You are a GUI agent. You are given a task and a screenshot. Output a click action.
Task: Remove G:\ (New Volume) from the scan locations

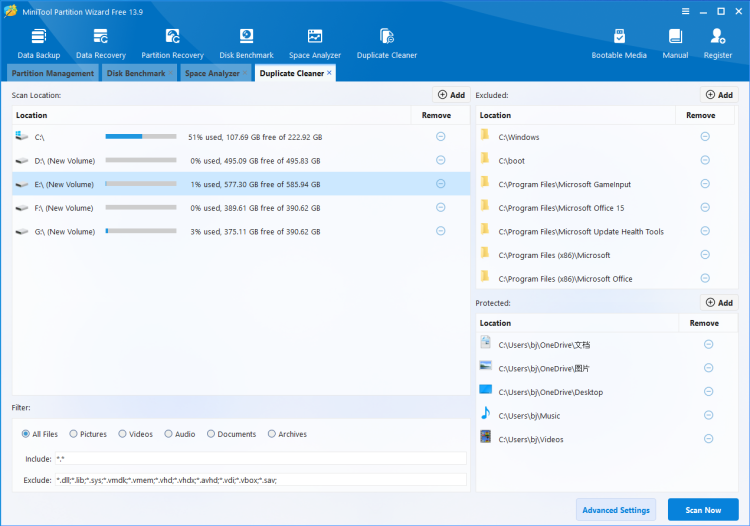[441, 231]
